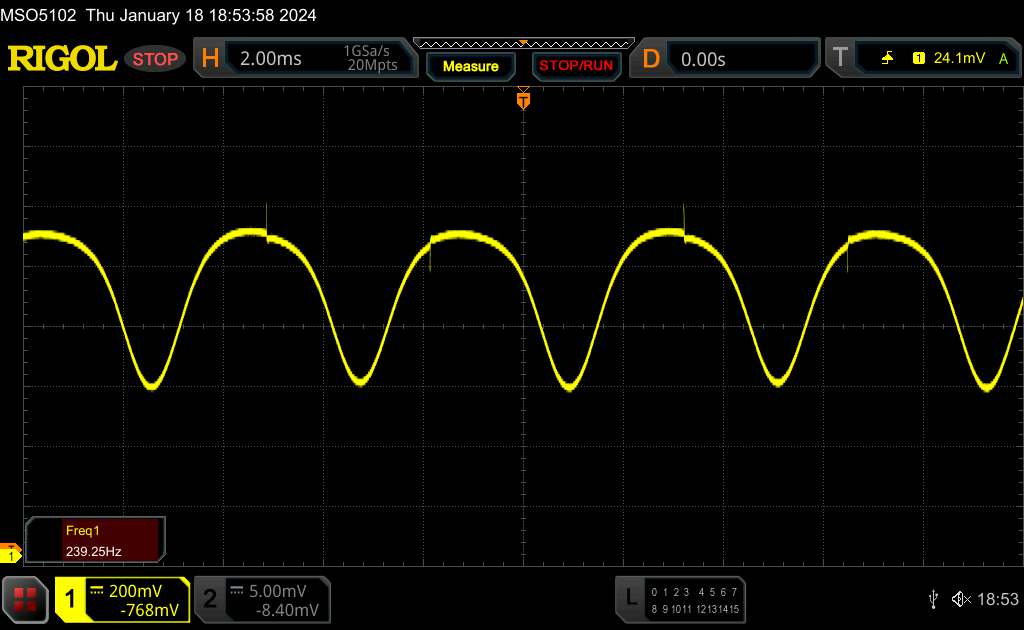1024x630 pixels.
Task: Click the rising edge trigger icon
Action: click(x=887, y=58)
